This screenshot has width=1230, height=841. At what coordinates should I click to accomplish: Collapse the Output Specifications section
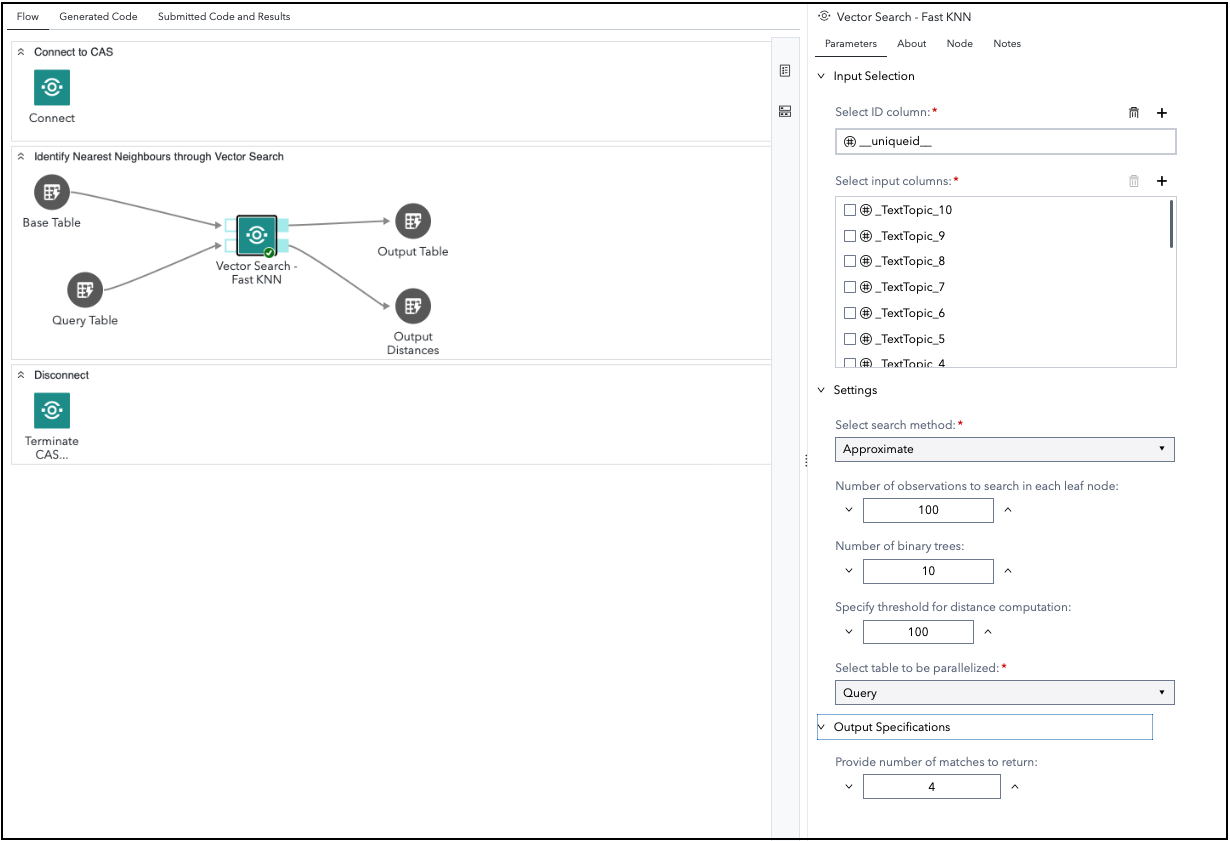click(822, 727)
